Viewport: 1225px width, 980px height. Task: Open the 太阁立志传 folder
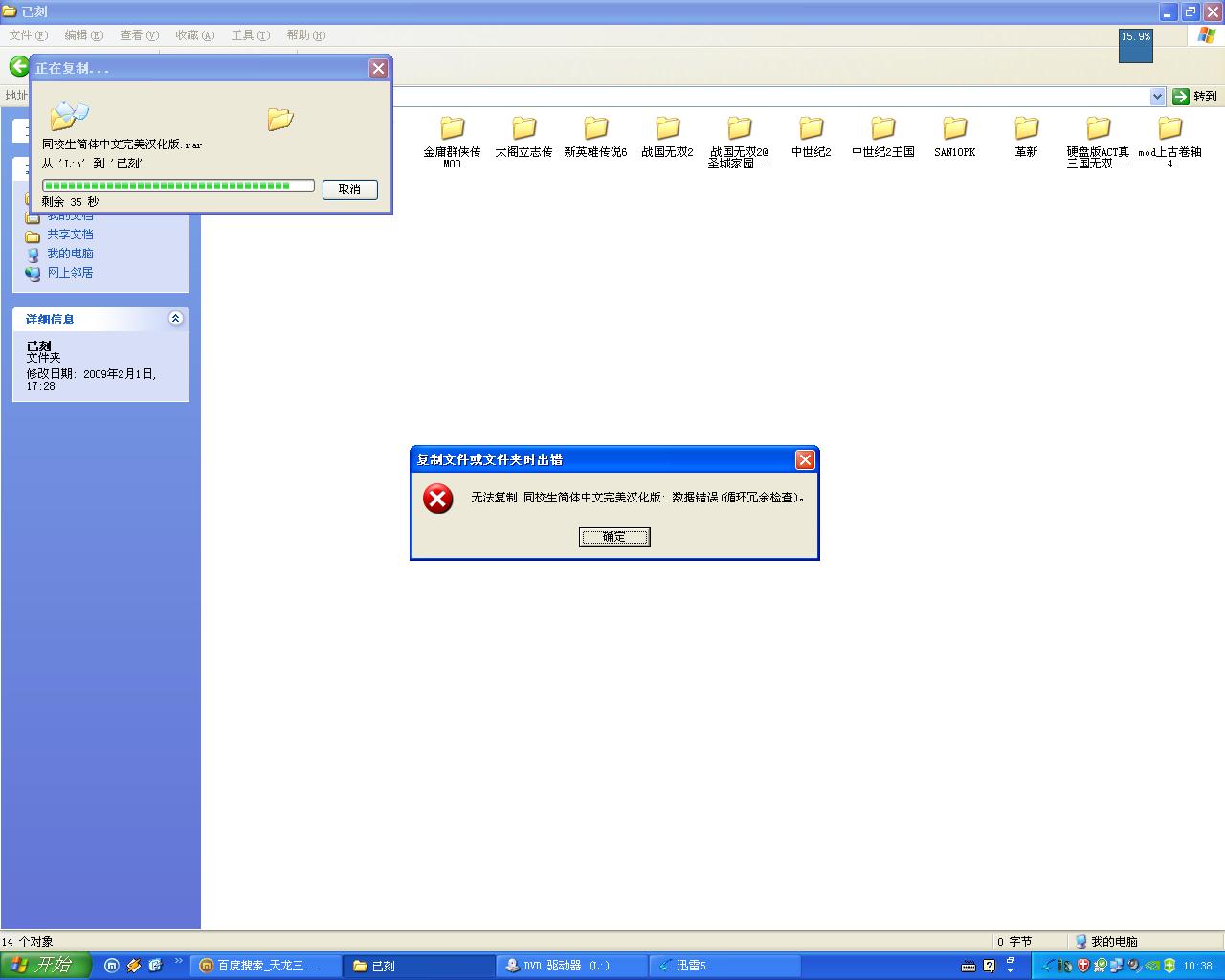coord(523,128)
